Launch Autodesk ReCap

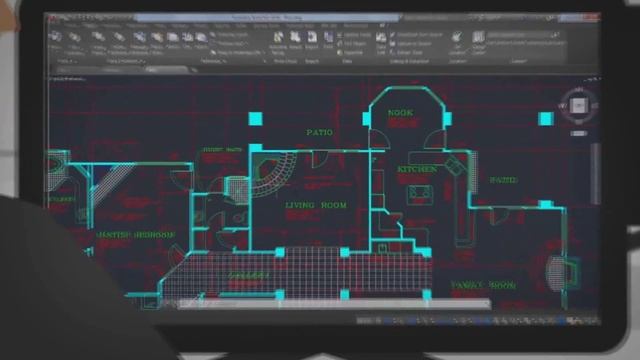[x=278, y=37]
